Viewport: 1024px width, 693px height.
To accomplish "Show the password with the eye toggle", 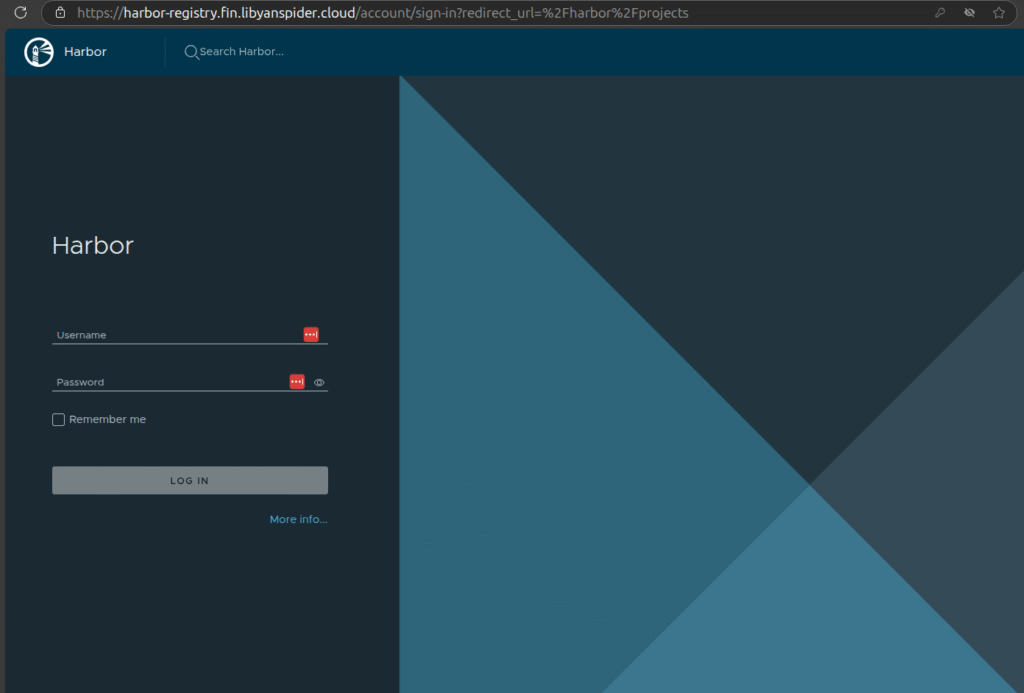I will click(x=318, y=382).
